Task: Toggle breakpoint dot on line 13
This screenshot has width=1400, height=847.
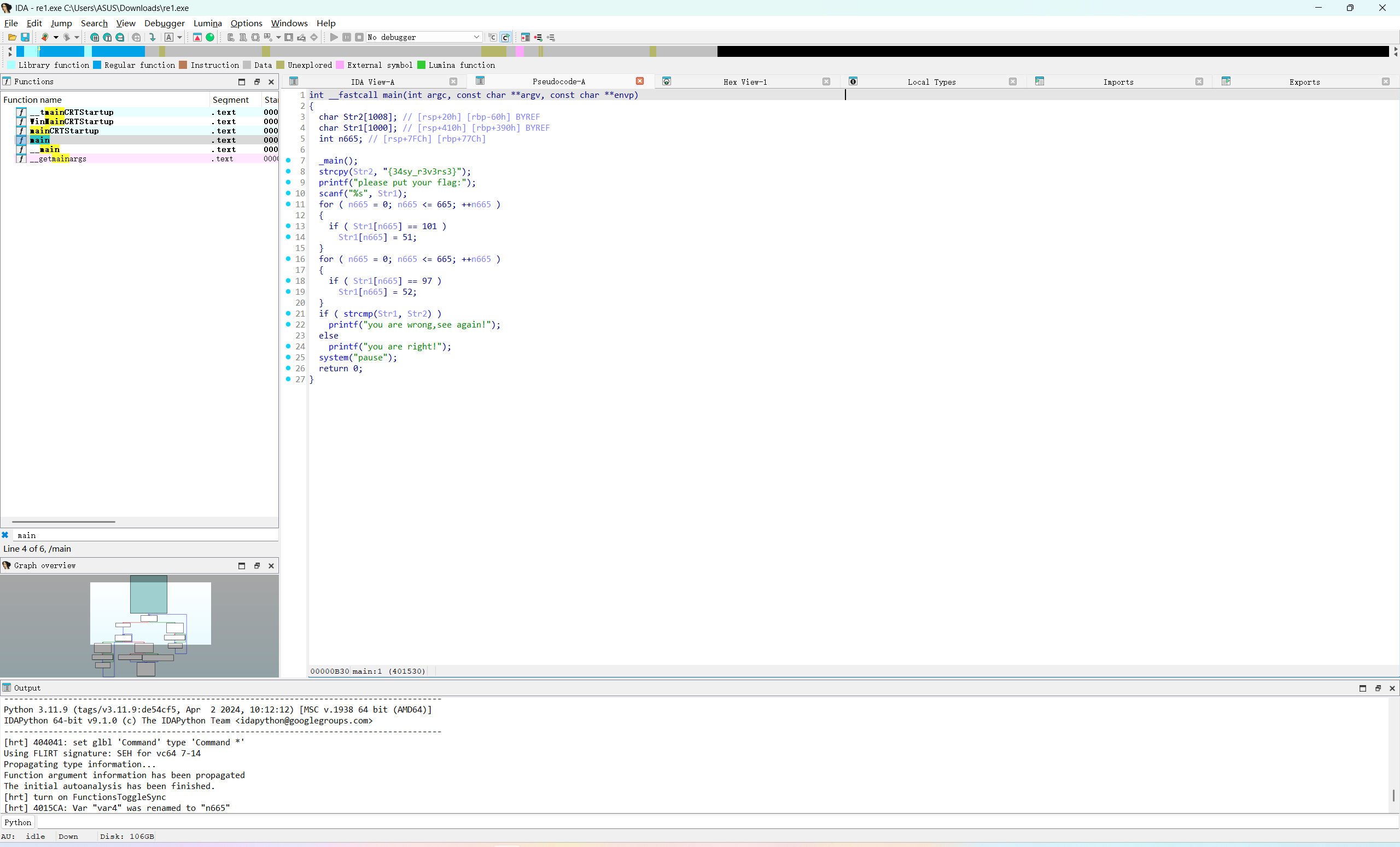Action: [x=289, y=226]
